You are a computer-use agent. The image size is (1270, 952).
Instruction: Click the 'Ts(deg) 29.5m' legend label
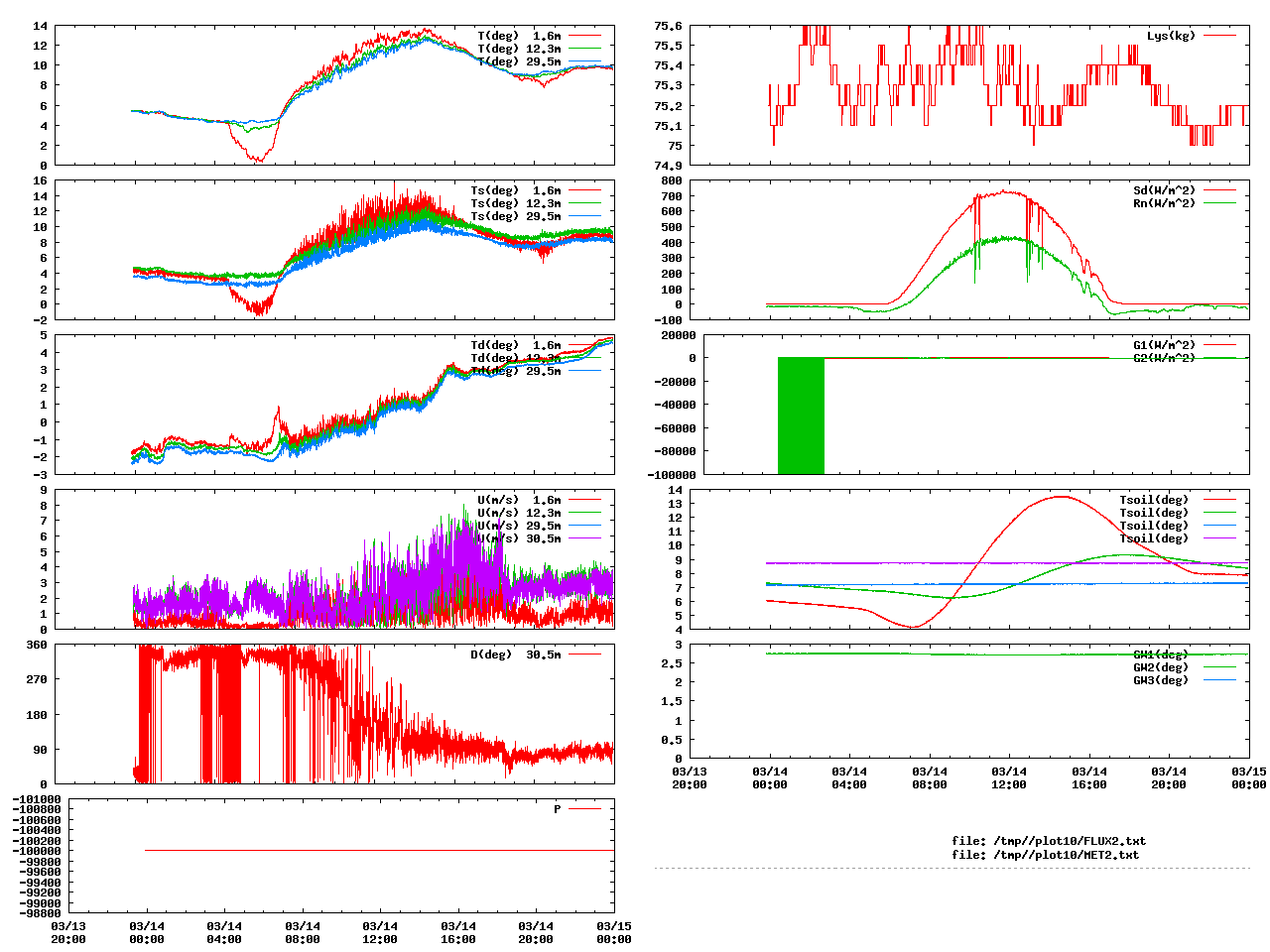click(x=516, y=216)
